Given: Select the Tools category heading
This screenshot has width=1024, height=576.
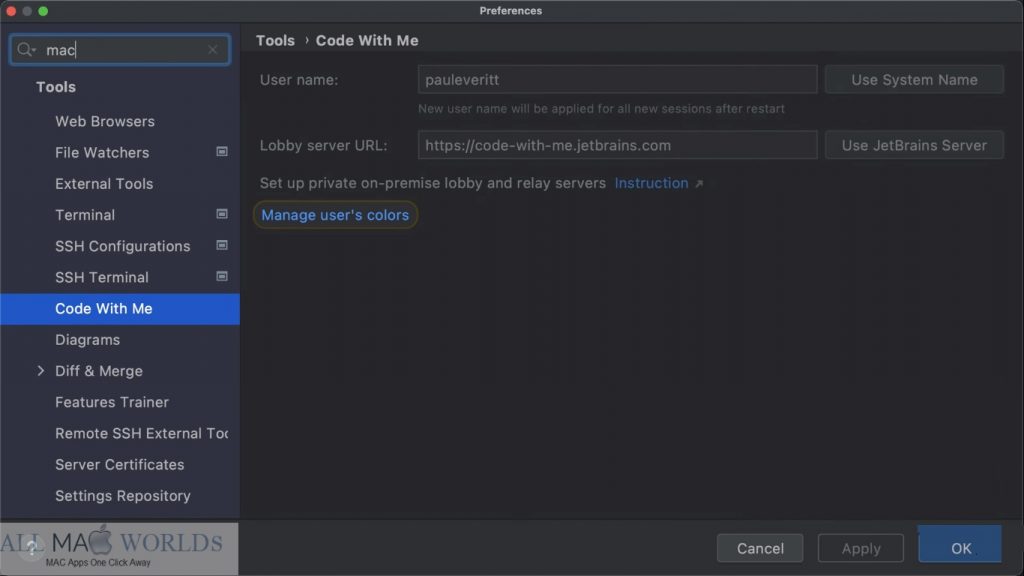Looking at the screenshot, I should pos(56,87).
